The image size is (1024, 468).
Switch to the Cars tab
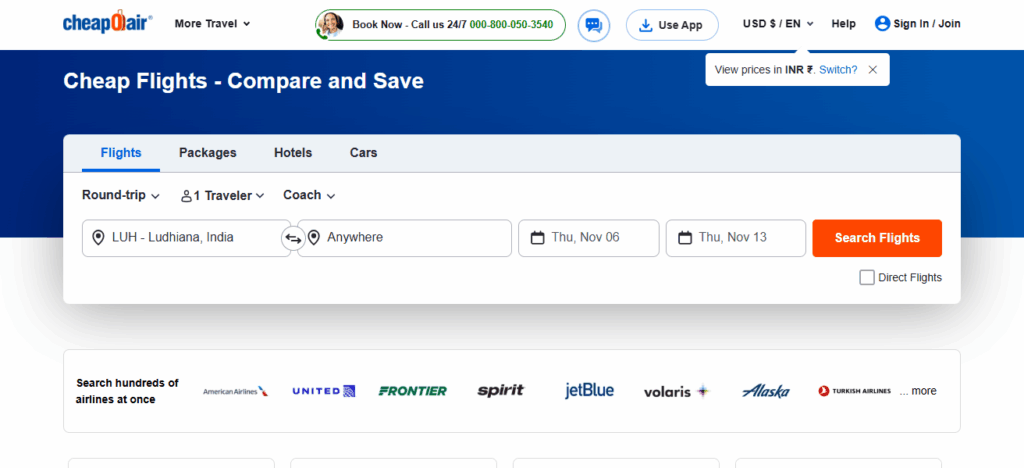pos(363,153)
